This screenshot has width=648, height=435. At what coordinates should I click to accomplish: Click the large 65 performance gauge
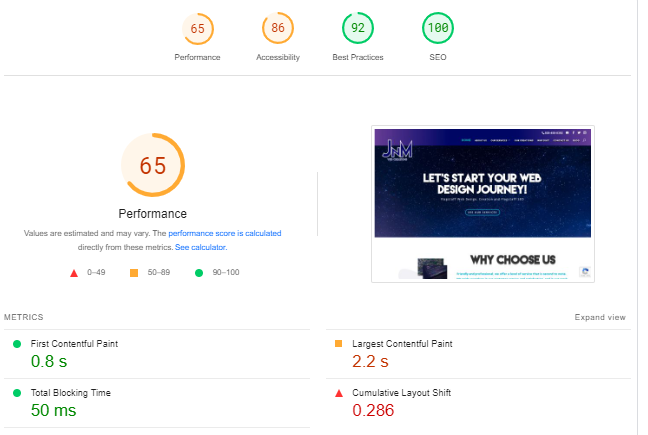click(152, 165)
